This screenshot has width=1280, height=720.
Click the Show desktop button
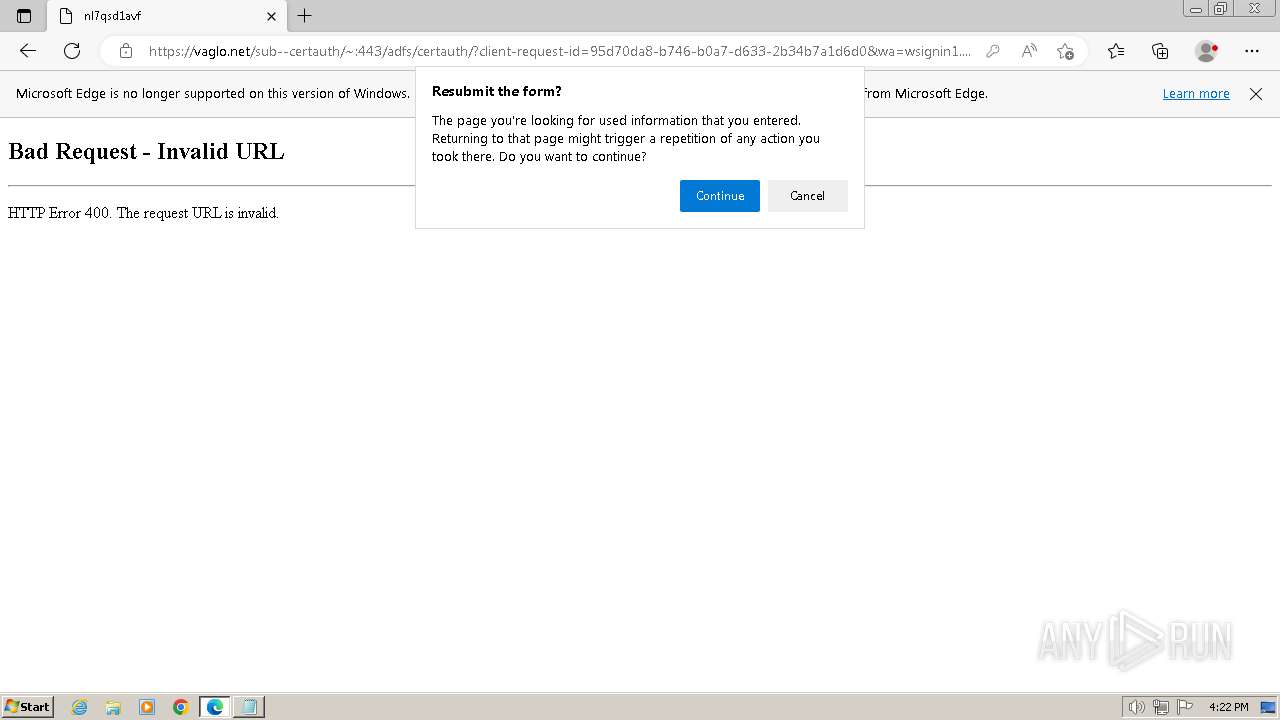point(1269,707)
